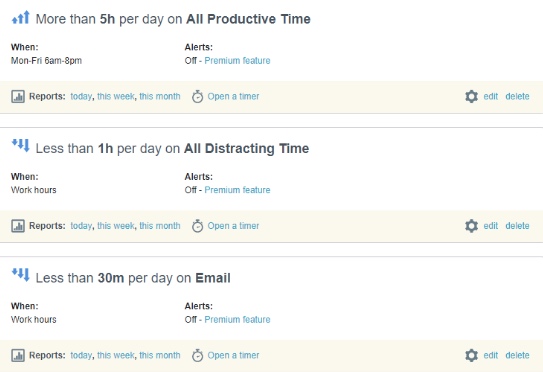Delete the All Distracting Time goal
This screenshot has width=543, height=372.
pos(517,226)
